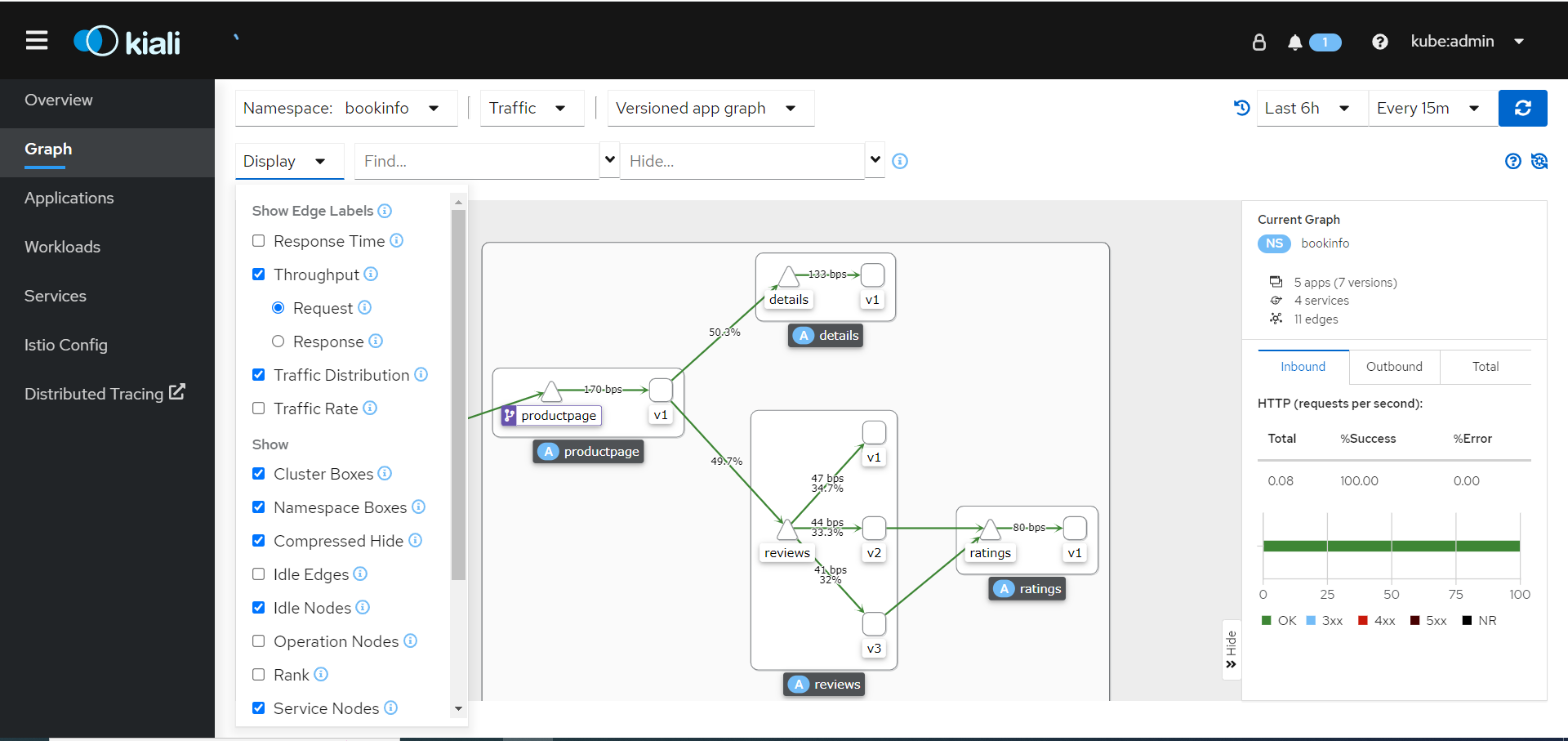
Task: Switch to the Outbound tab
Action: pos(1394,367)
